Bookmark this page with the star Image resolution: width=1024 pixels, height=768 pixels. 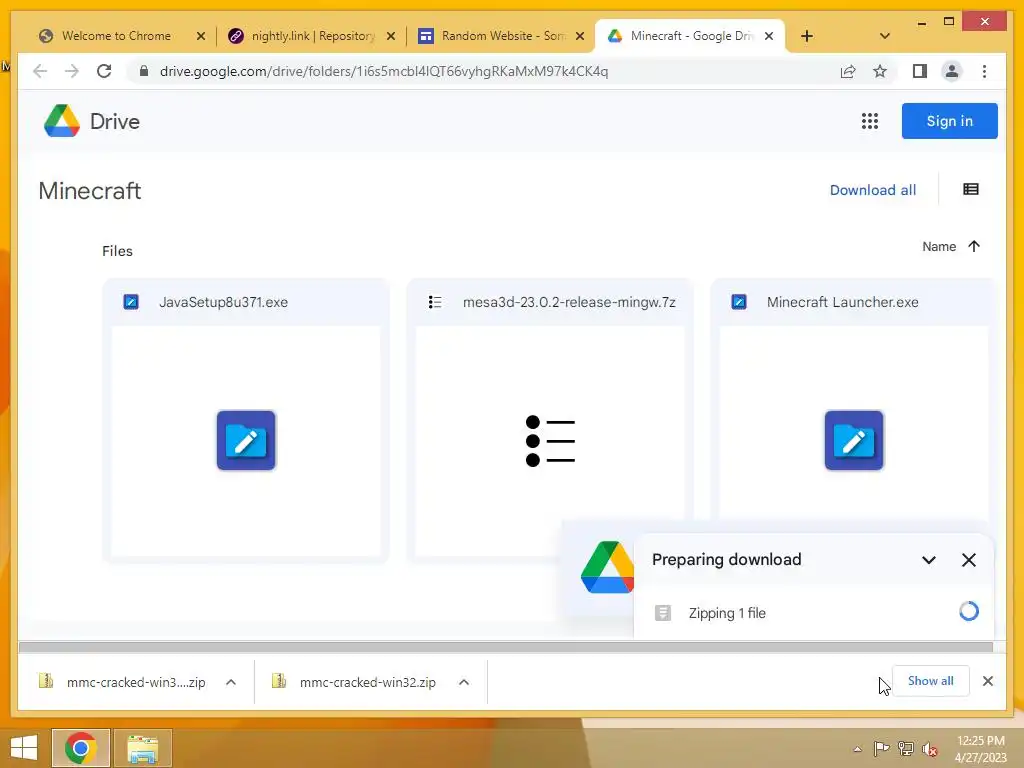click(x=880, y=71)
